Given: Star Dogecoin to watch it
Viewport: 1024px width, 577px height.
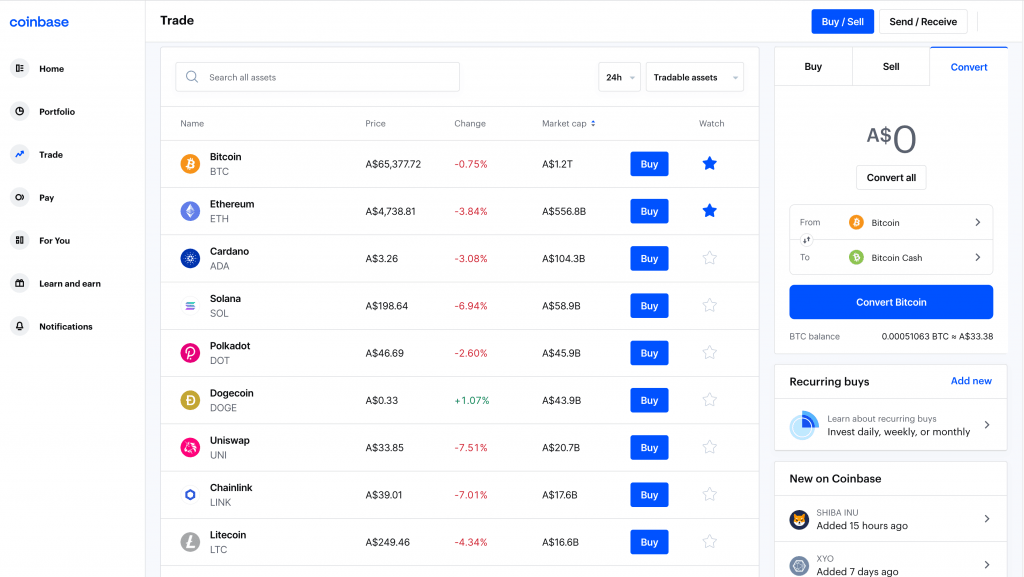Looking at the screenshot, I should coord(709,400).
